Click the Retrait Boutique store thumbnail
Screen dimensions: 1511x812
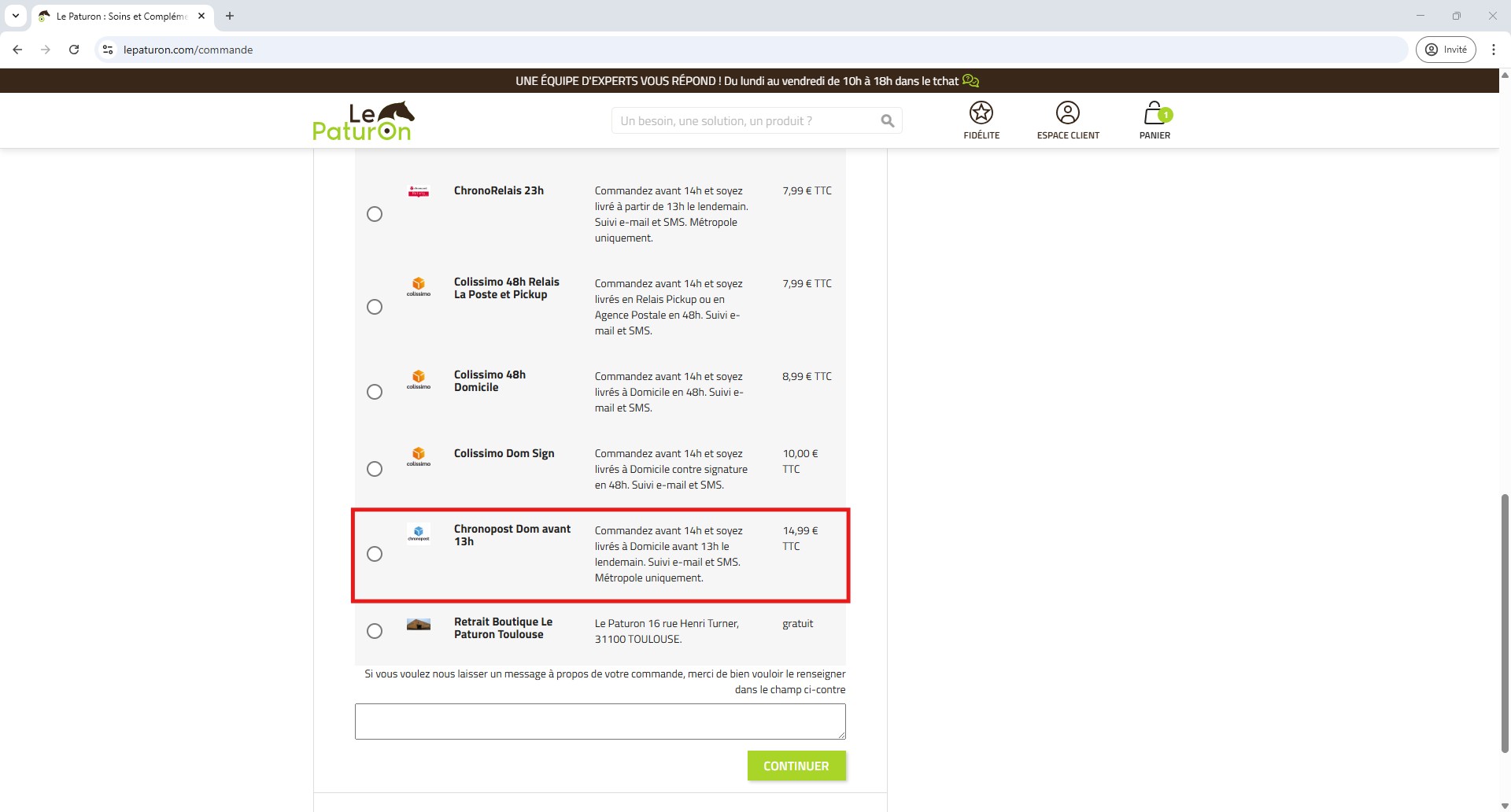419,625
